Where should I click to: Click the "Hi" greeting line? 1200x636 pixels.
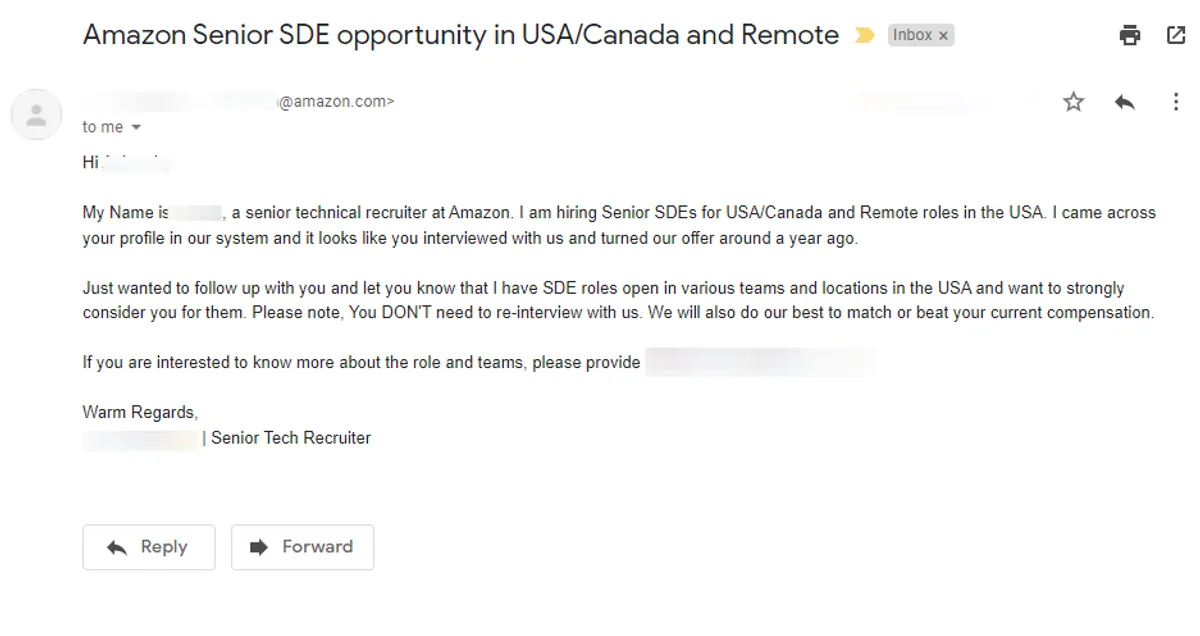[x=91, y=163]
